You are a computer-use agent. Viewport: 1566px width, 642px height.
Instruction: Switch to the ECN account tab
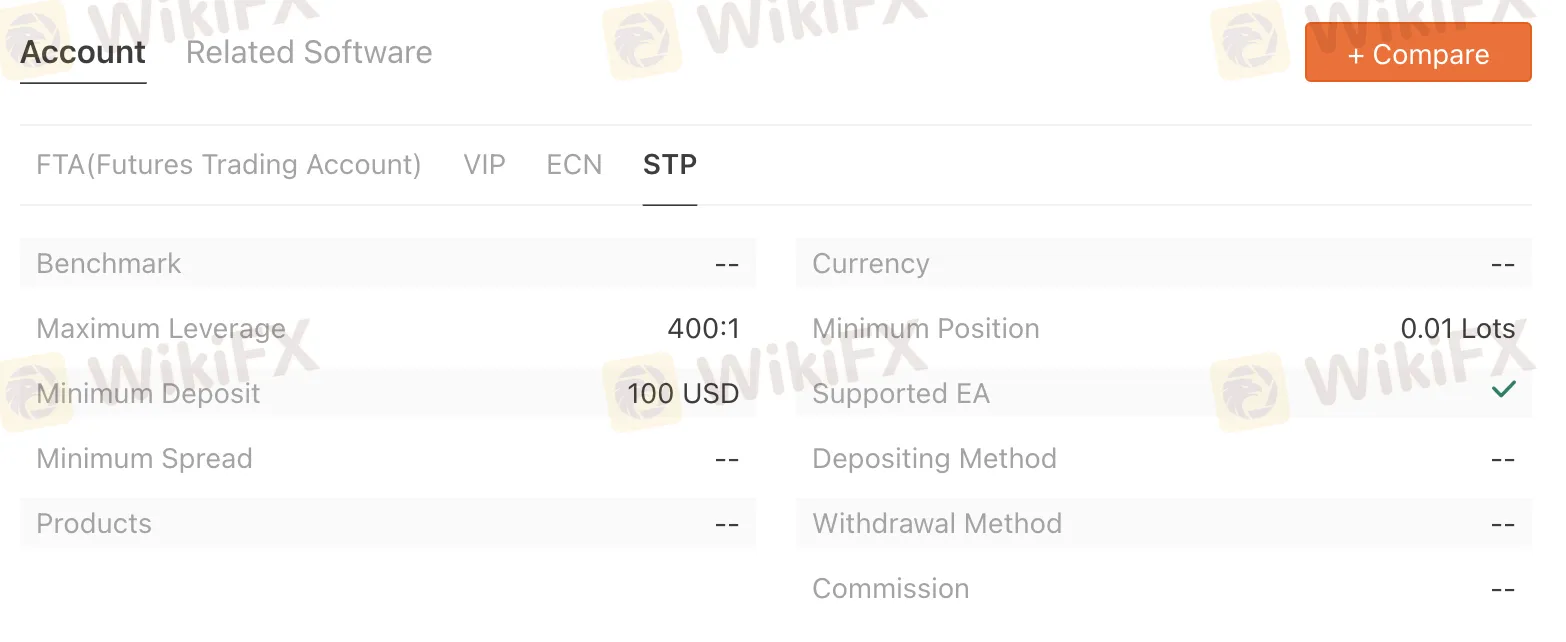click(574, 165)
